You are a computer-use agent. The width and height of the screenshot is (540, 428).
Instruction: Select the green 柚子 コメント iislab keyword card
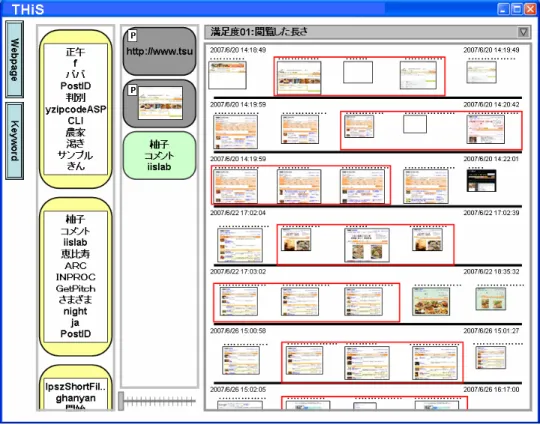coord(159,155)
